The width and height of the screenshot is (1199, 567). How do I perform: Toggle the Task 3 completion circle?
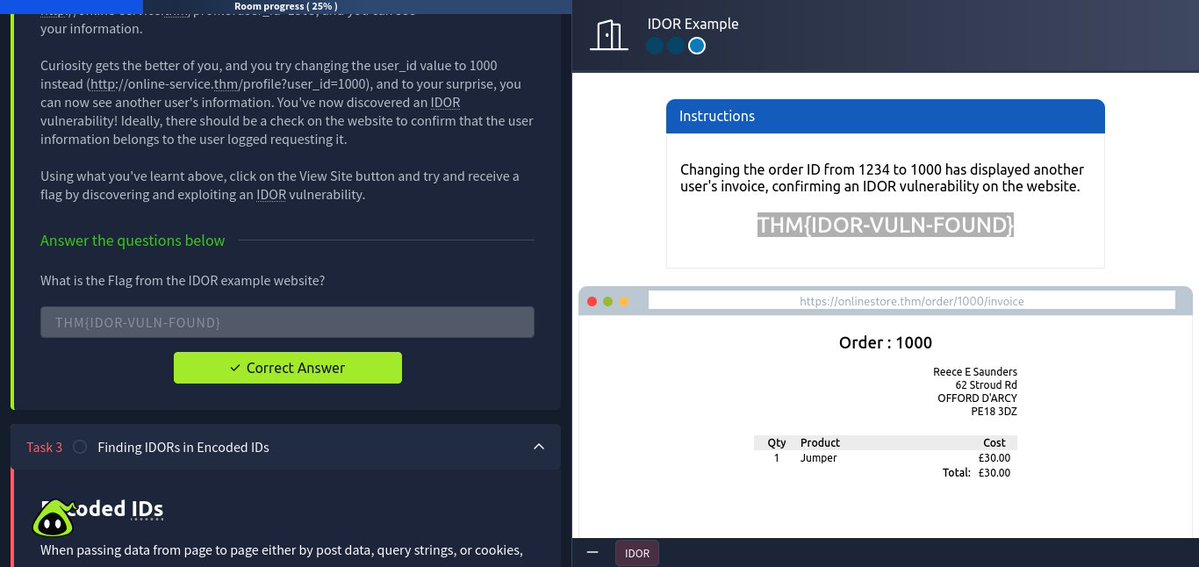coord(80,447)
